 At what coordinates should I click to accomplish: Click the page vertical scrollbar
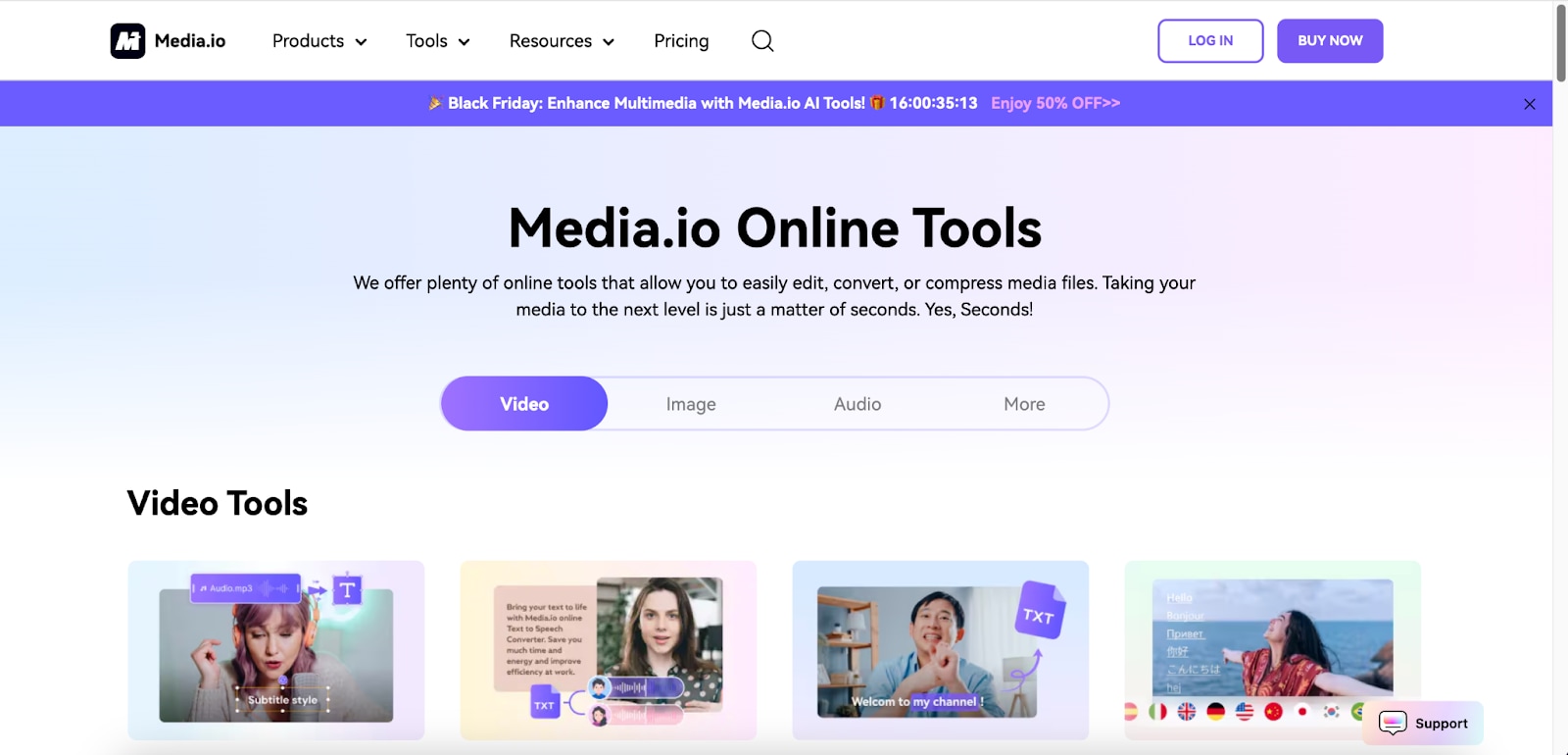tap(1560, 43)
